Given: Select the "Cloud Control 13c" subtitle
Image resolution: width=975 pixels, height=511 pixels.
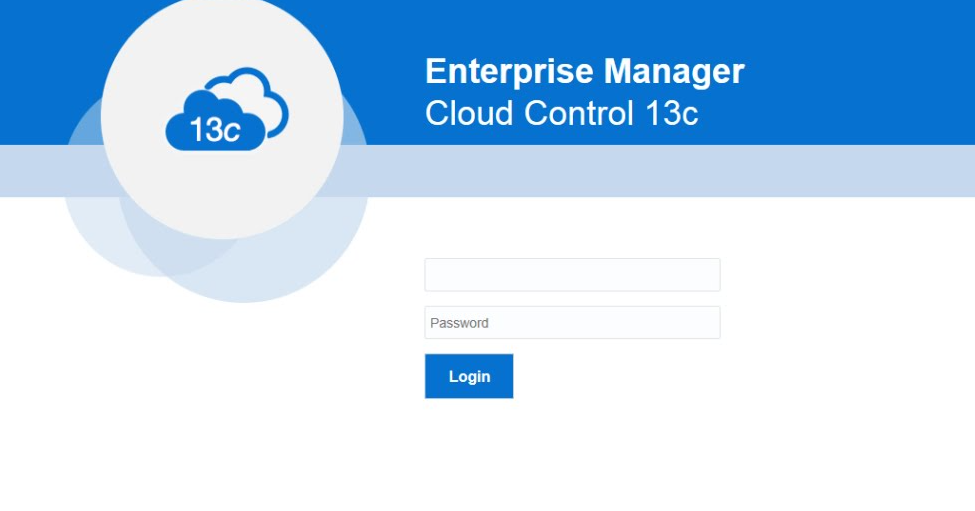Looking at the screenshot, I should [561, 113].
